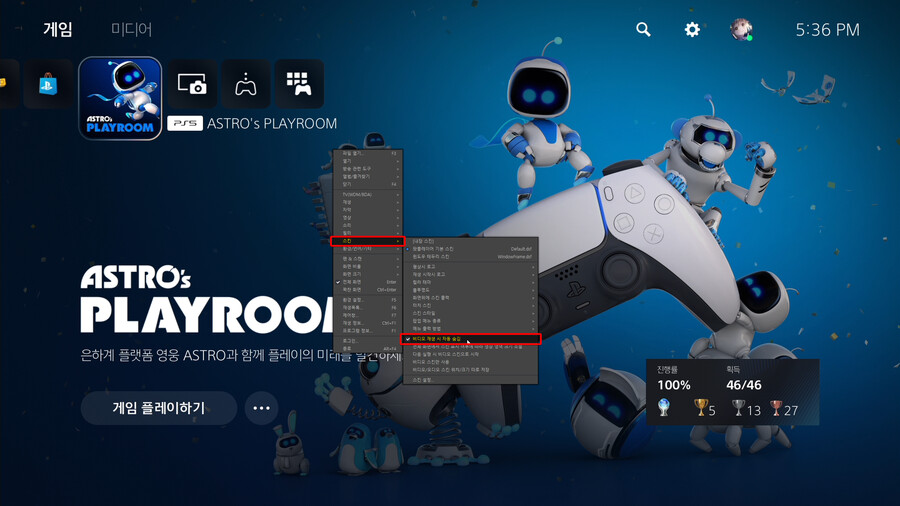Open 스킨 설정... at the submenu bottom
Screen dimensions: 900x506
(x=470, y=380)
